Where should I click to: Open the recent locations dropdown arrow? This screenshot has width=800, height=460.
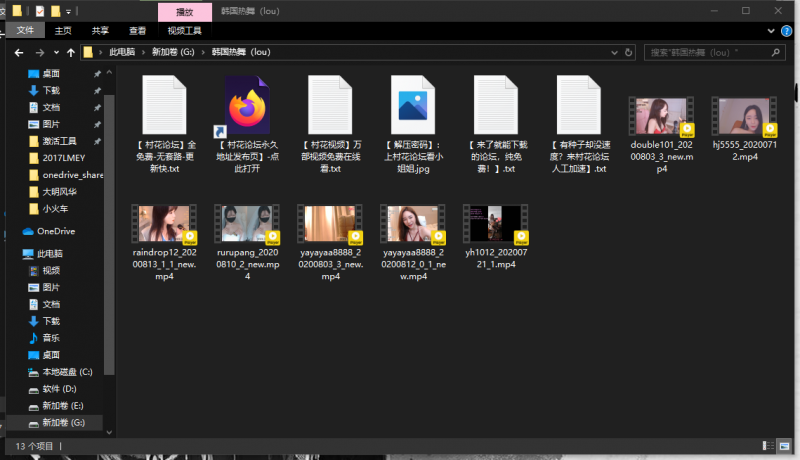pos(56,52)
